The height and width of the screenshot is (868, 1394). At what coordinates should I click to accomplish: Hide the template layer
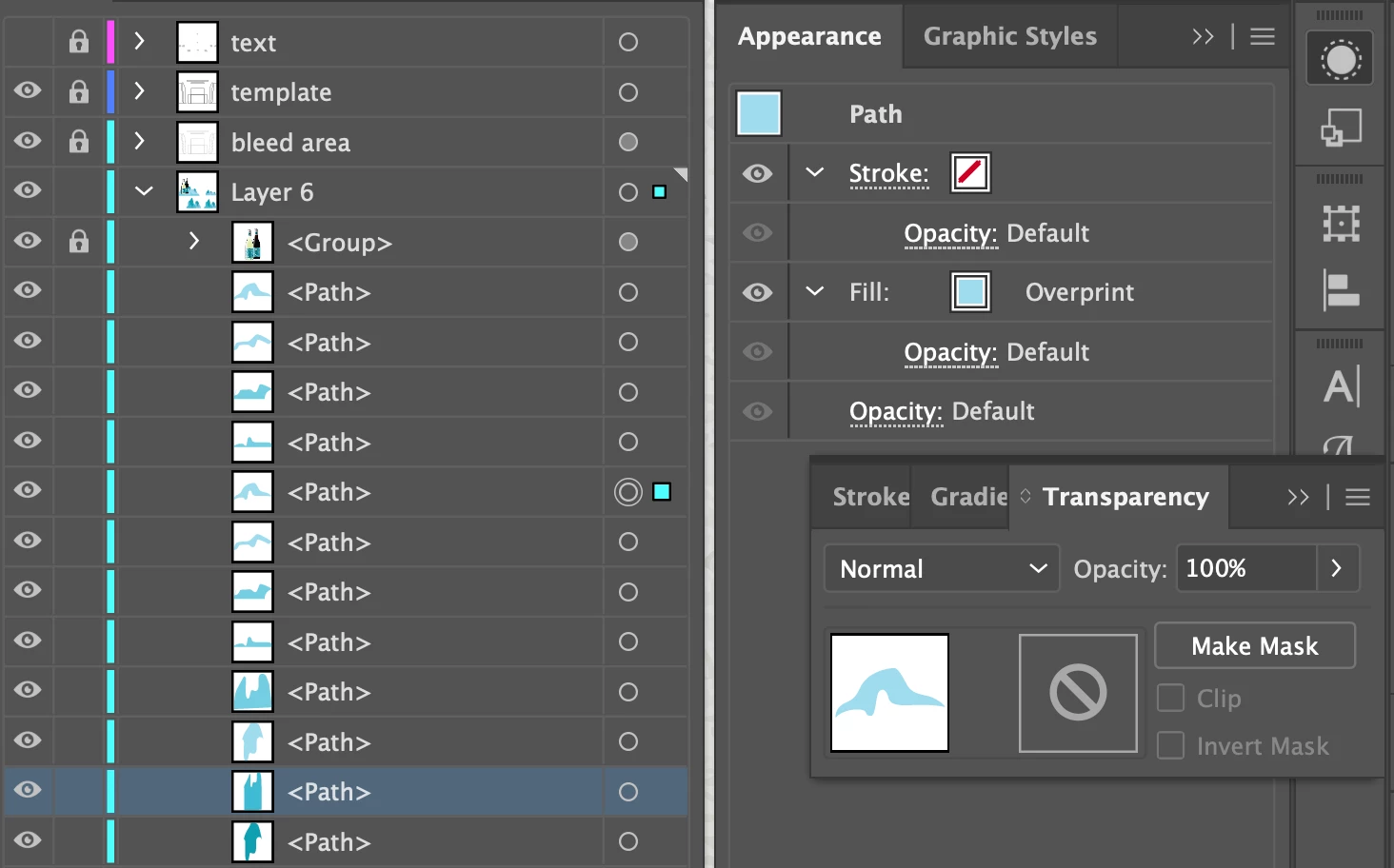coord(28,91)
